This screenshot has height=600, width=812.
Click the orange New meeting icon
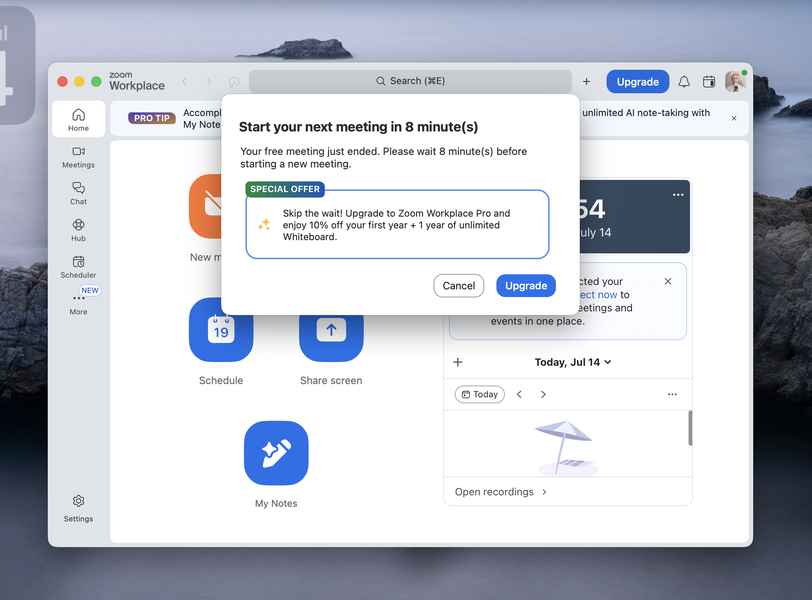click(x=206, y=206)
